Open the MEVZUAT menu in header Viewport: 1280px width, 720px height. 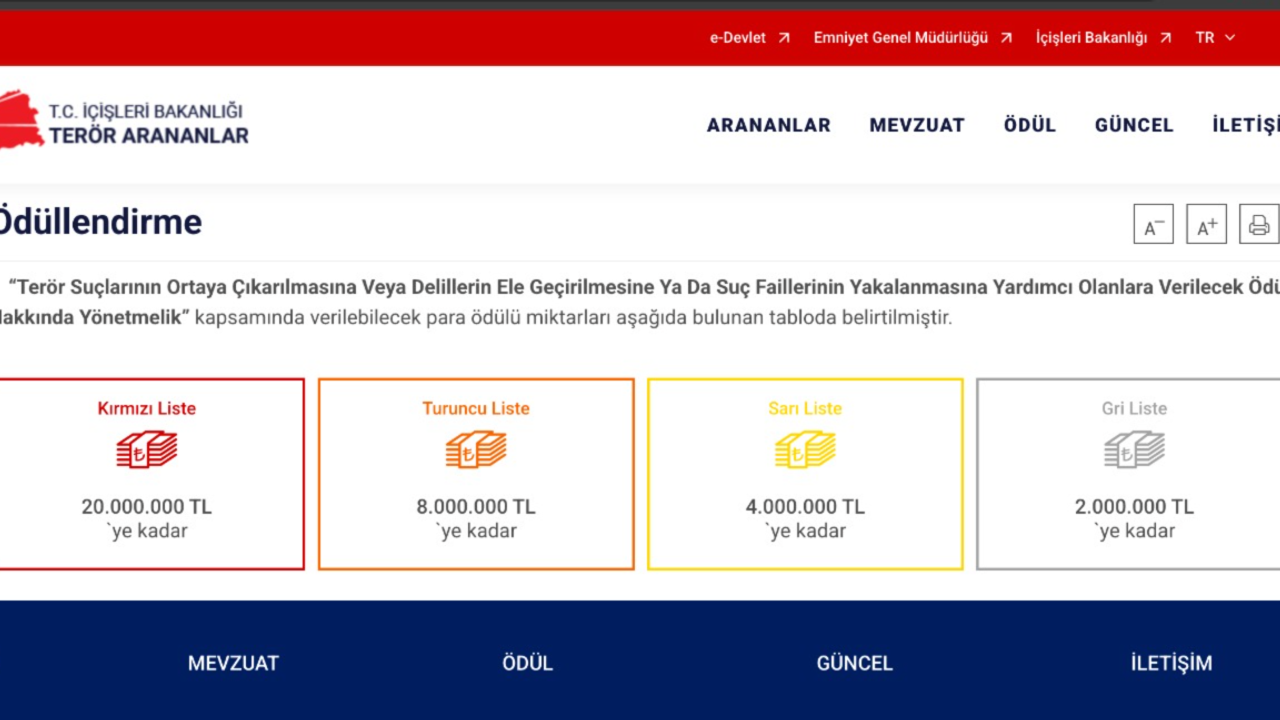click(x=917, y=125)
